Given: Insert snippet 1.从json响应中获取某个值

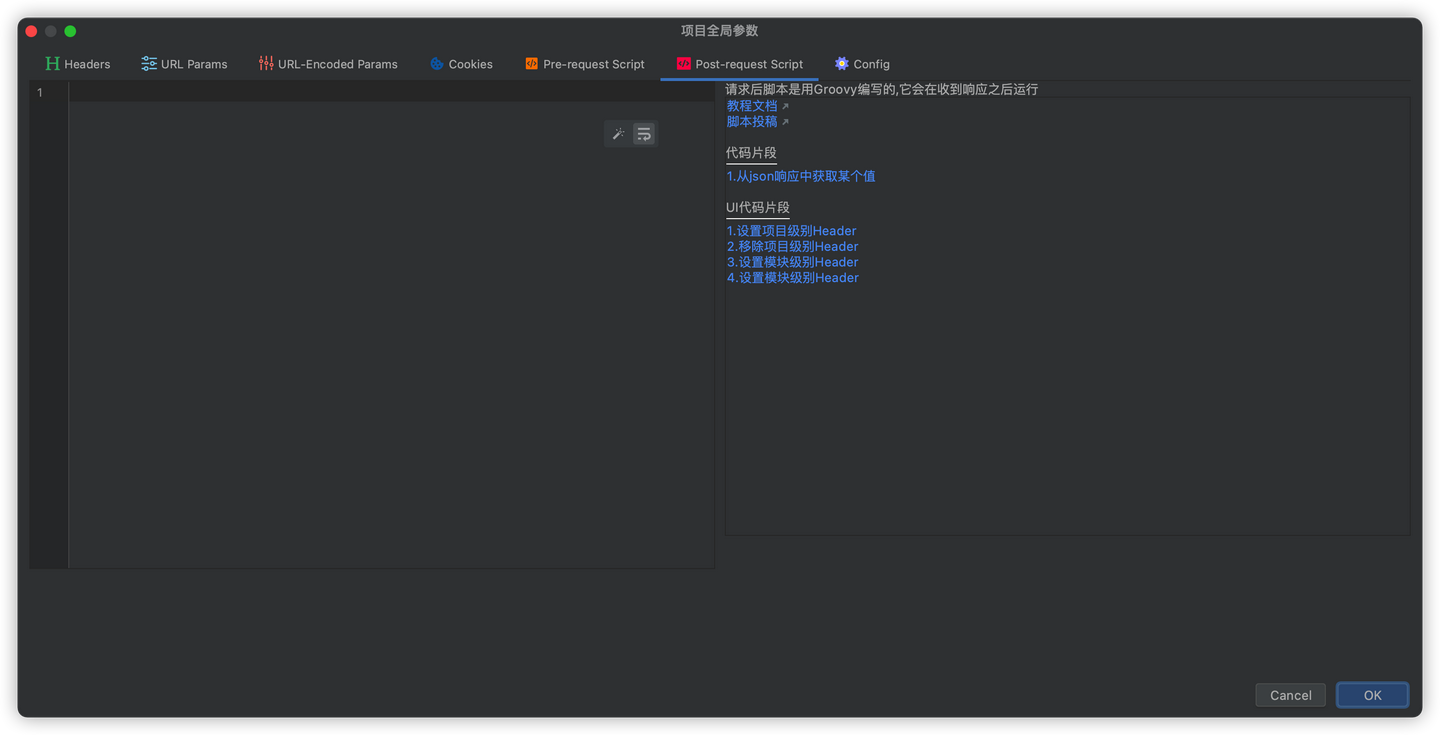Looking at the screenshot, I should [x=801, y=176].
